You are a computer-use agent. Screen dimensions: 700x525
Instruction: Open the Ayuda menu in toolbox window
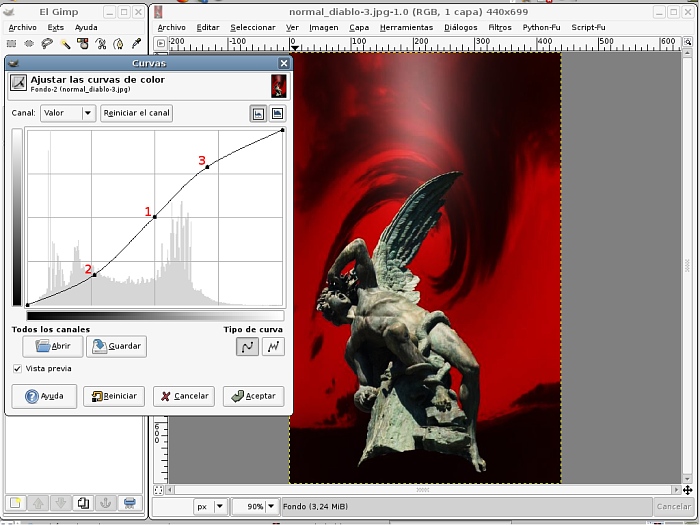[x=86, y=27]
